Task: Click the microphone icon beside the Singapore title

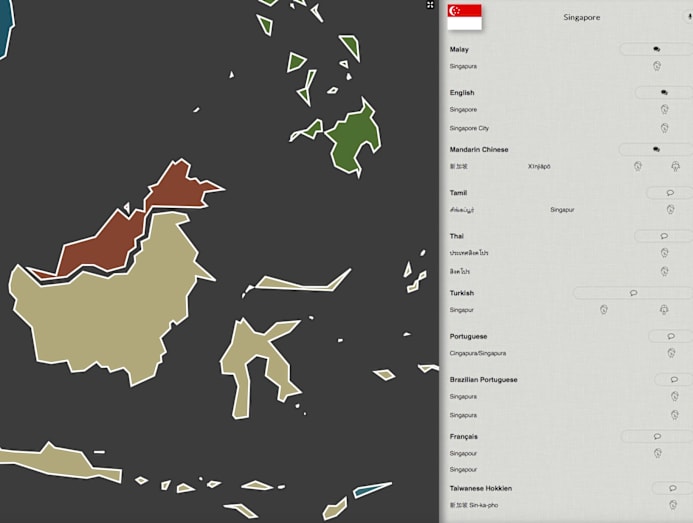Action: (x=688, y=17)
